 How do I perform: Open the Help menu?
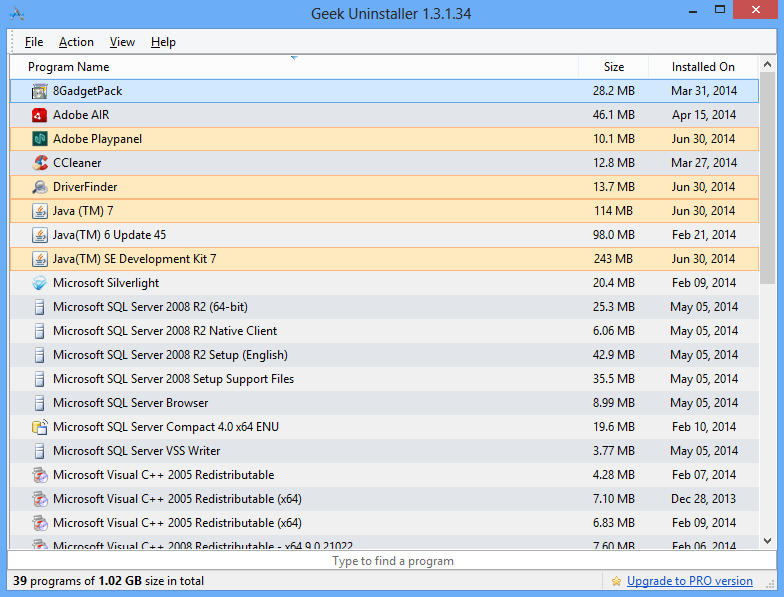(163, 42)
